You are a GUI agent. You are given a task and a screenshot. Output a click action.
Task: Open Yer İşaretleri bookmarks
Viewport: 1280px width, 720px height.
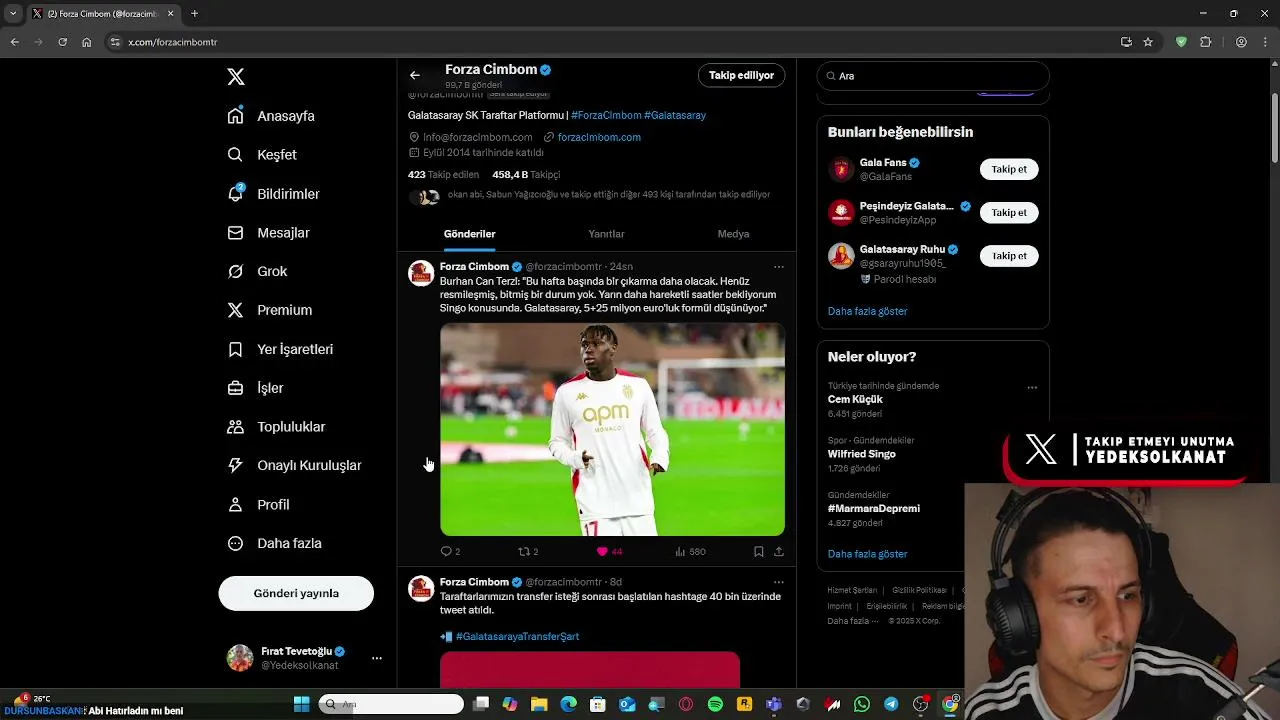tap(280, 349)
